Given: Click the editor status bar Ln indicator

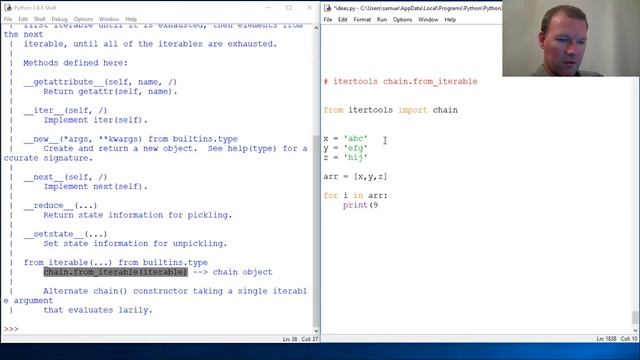Looking at the screenshot, I should coord(607,339).
